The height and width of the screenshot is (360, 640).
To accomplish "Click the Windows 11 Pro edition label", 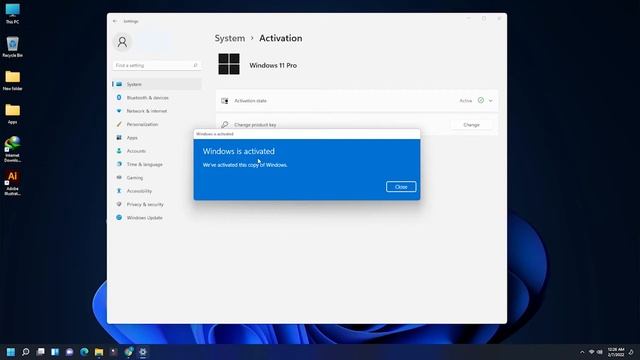I will click(x=273, y=65).
